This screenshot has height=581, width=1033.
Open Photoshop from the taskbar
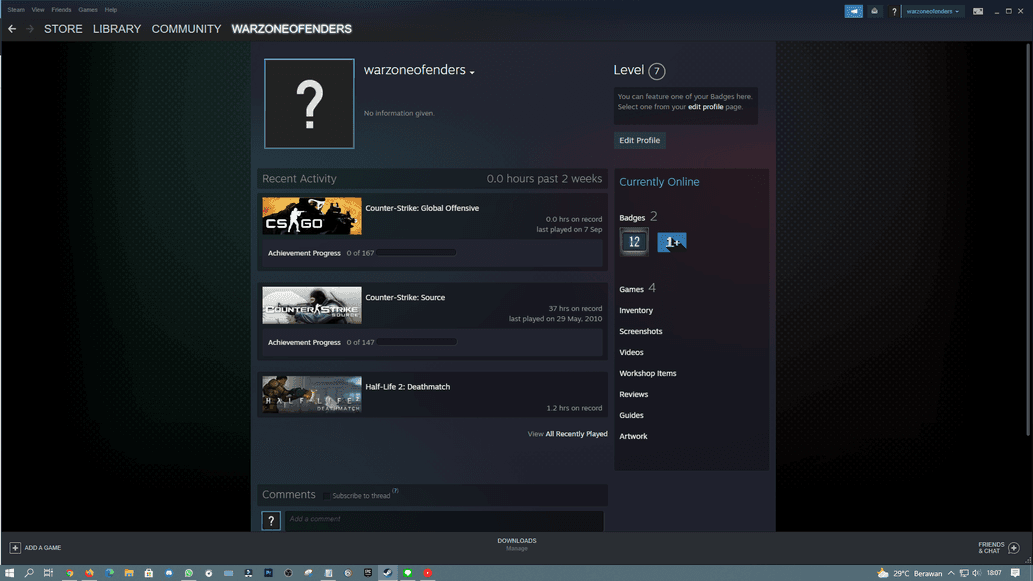(x=268, y=573)
